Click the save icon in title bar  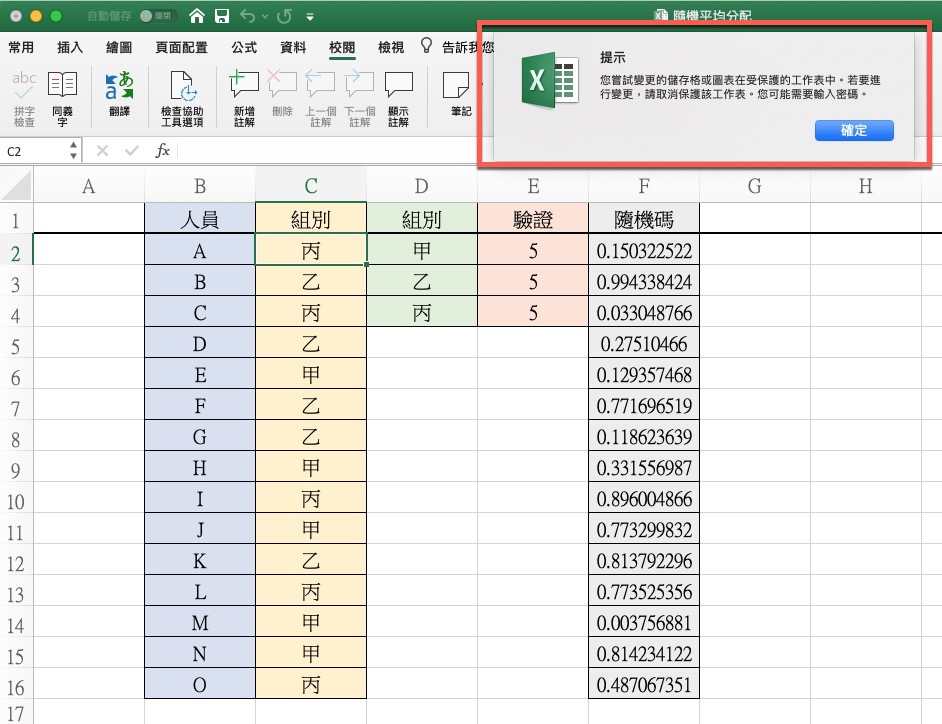(x=222, y=16)
